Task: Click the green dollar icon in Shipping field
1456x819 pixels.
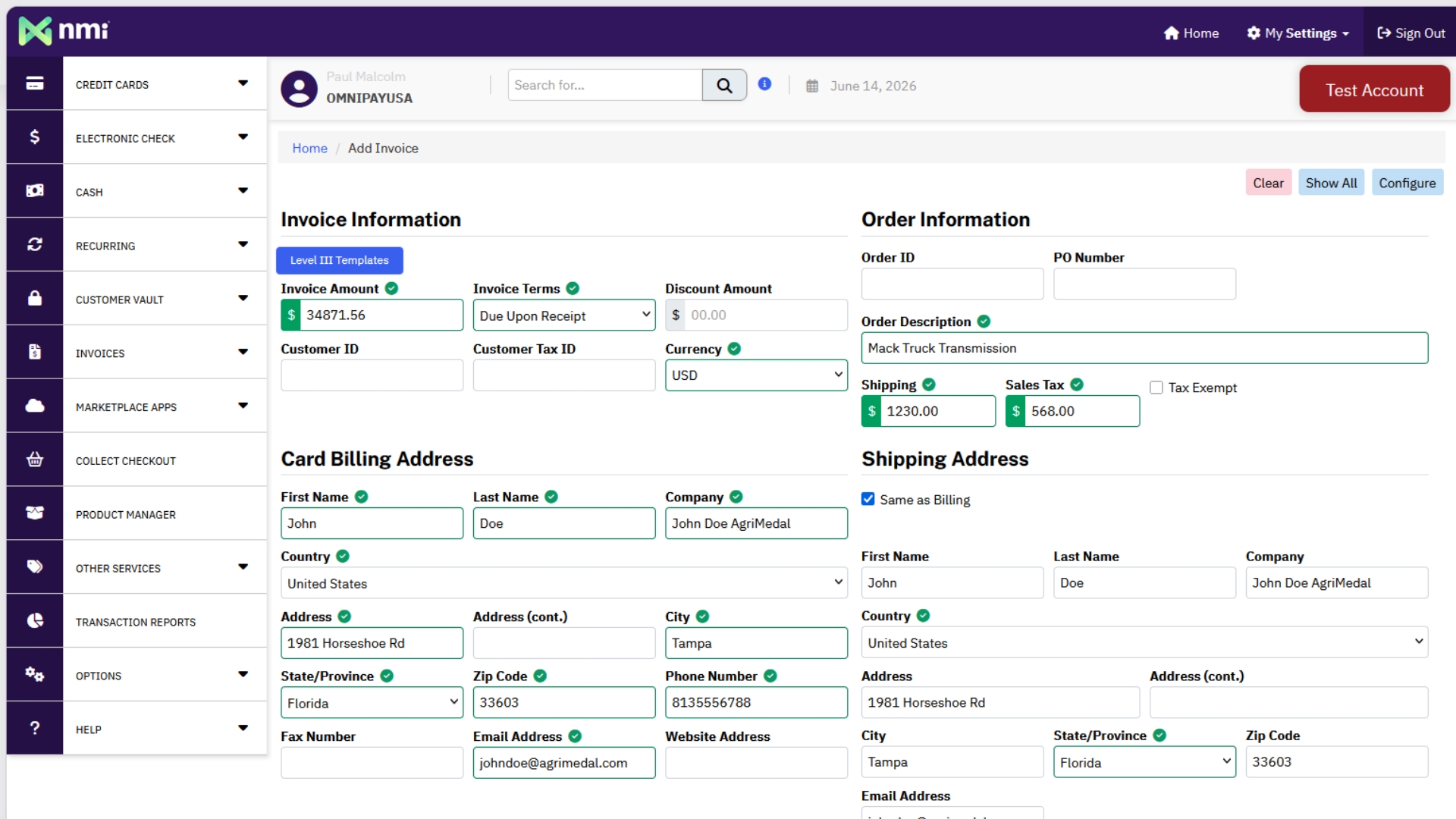Action: tap(871, 411)
